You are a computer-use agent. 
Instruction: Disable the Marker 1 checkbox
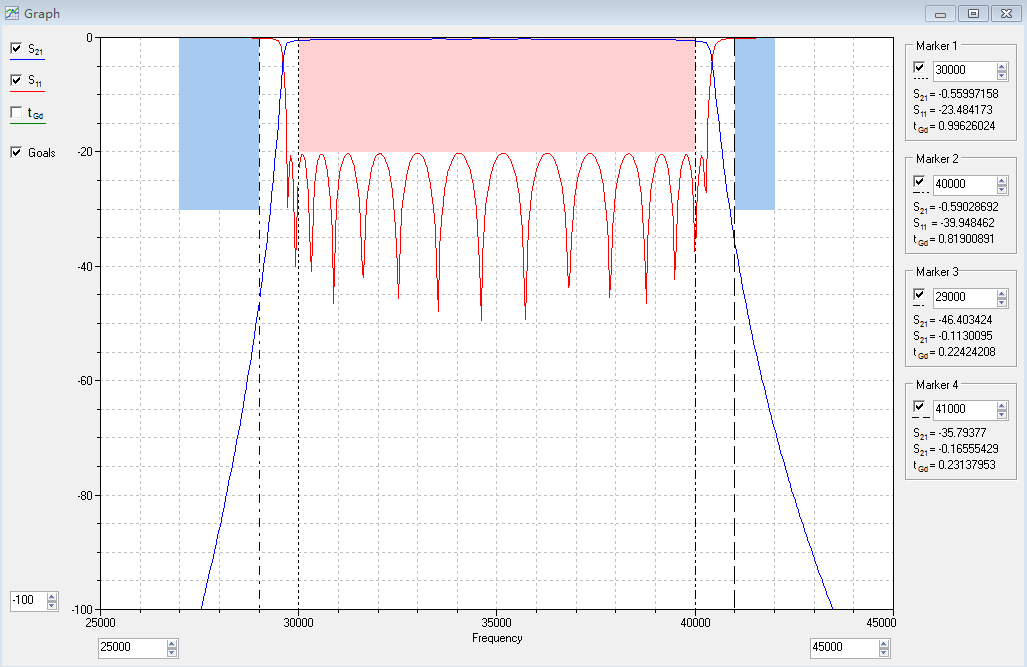pos(920,68)
